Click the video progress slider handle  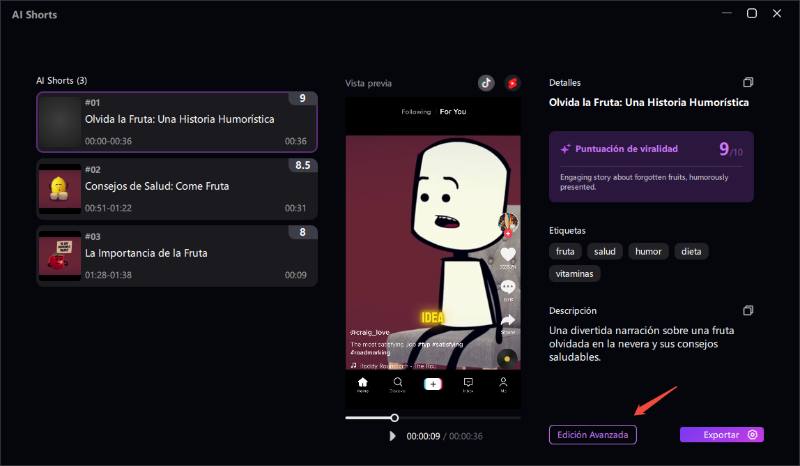click(394, 417)
